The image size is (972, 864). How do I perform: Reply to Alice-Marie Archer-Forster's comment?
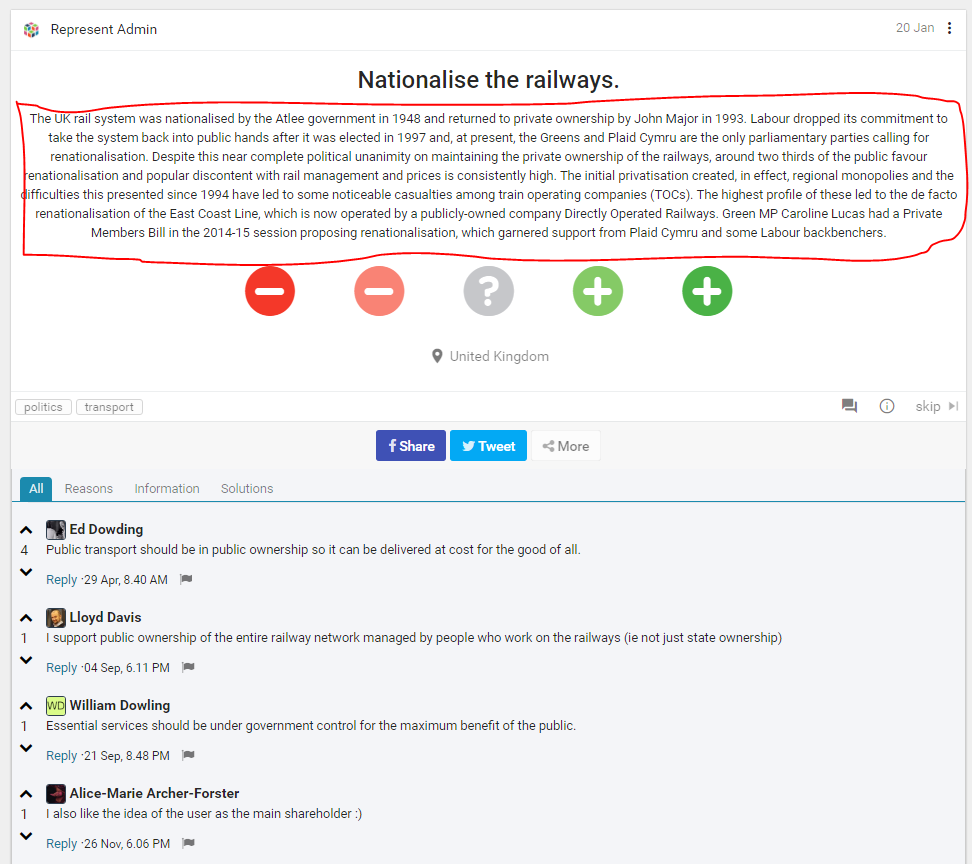pyautogui.click(x=61, y=844)
